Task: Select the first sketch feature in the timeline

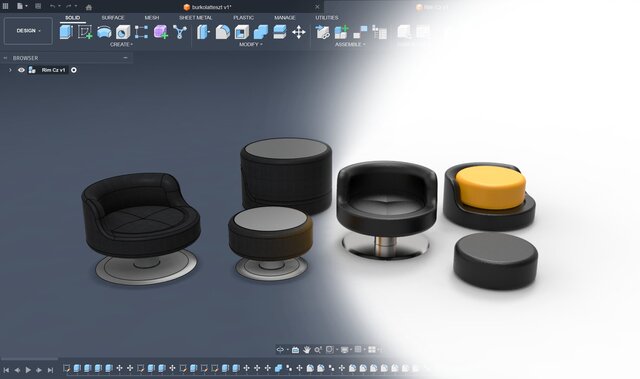Action: point(67,368)
